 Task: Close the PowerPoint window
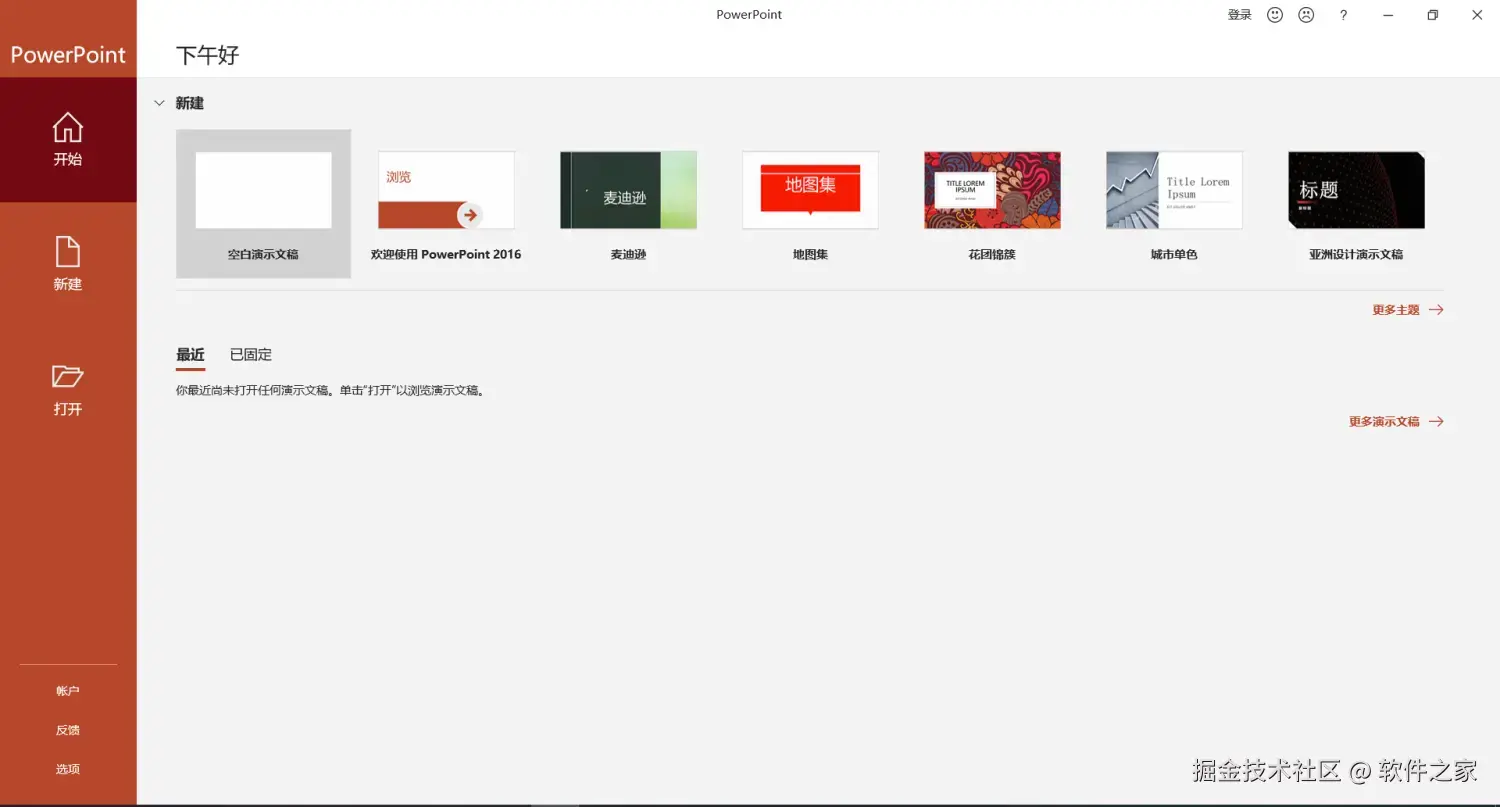[1478, 15]
